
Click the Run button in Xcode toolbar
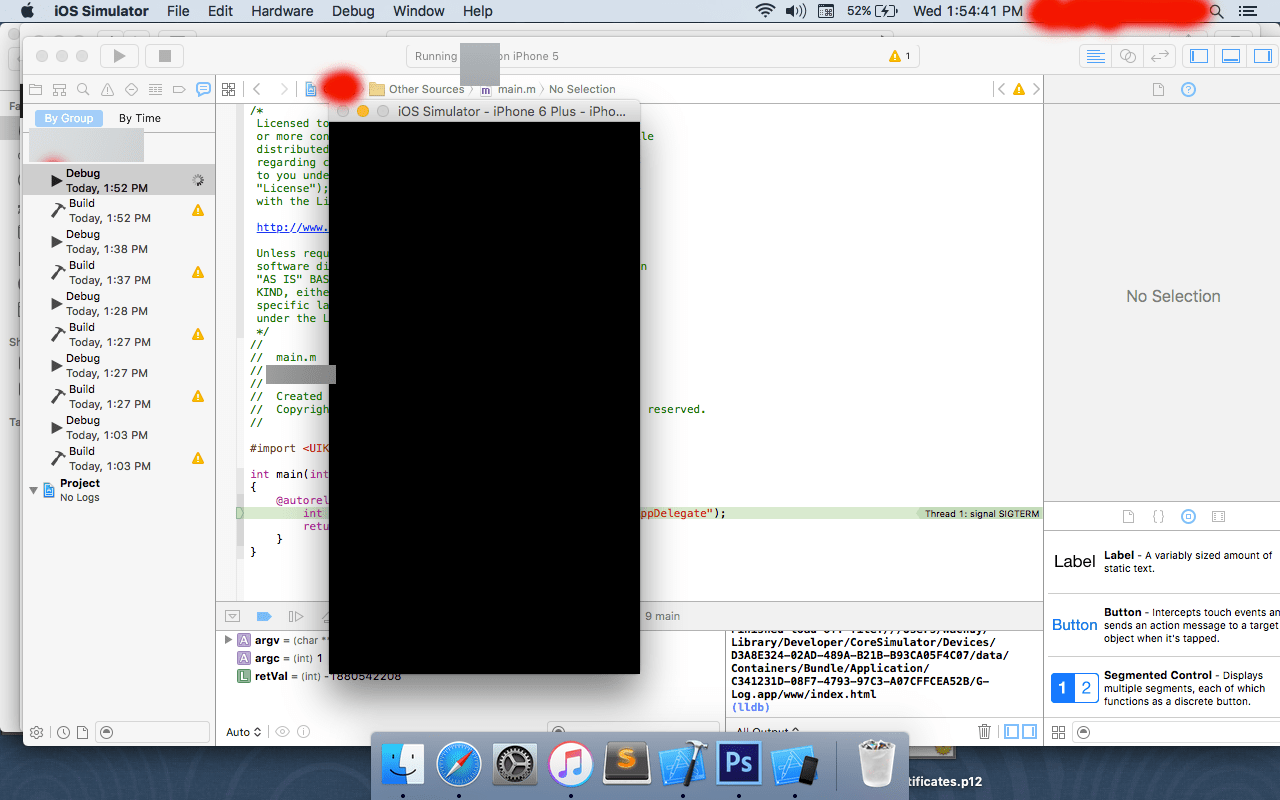[119, 56]
